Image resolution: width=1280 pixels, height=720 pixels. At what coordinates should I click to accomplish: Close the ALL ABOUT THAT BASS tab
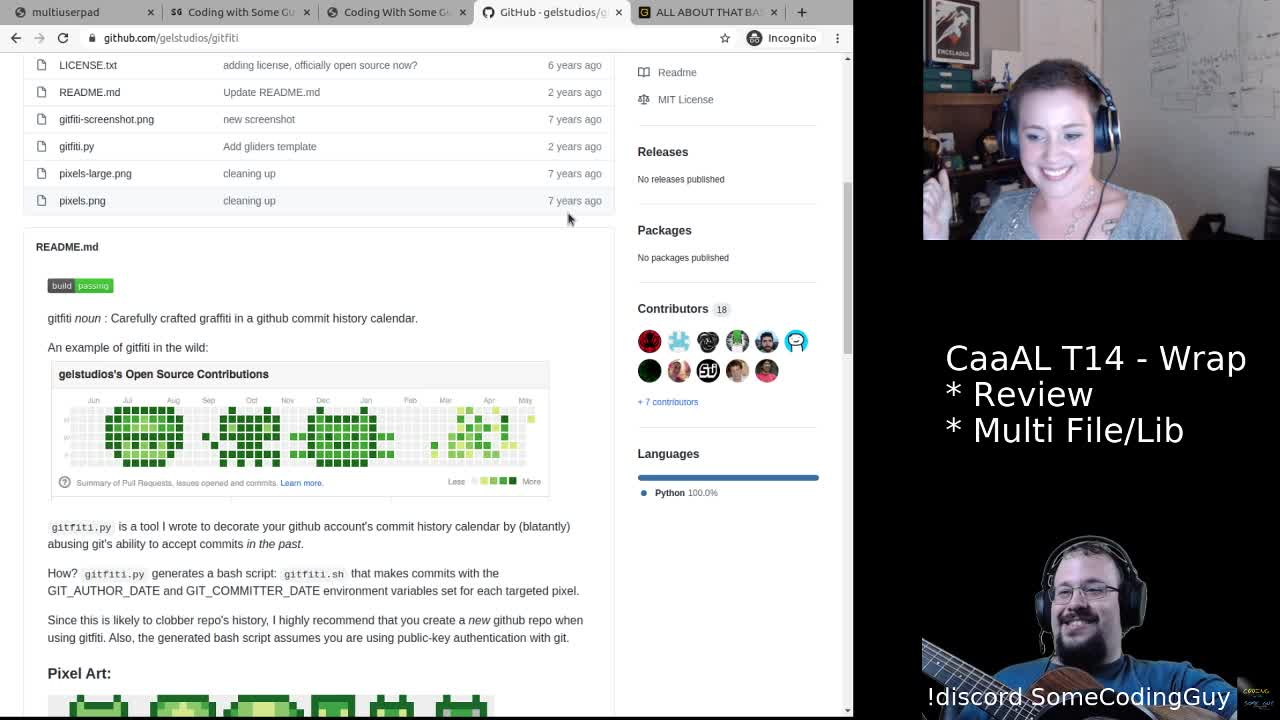click(x=774, y=12)
